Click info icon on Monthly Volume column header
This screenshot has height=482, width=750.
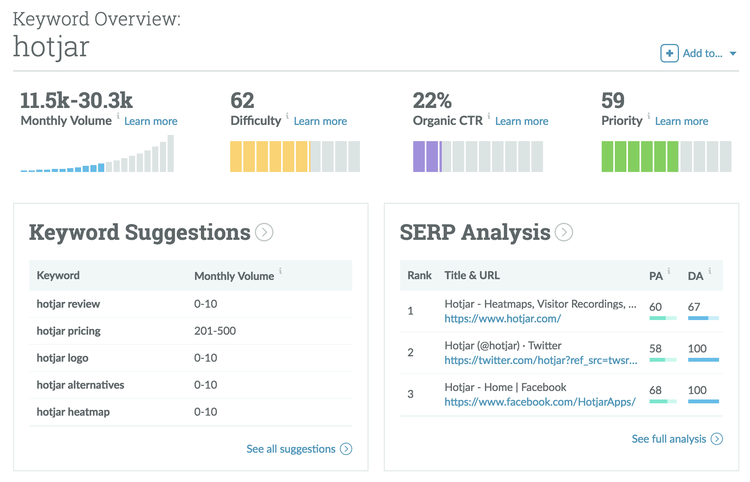[x=280, y=271]
